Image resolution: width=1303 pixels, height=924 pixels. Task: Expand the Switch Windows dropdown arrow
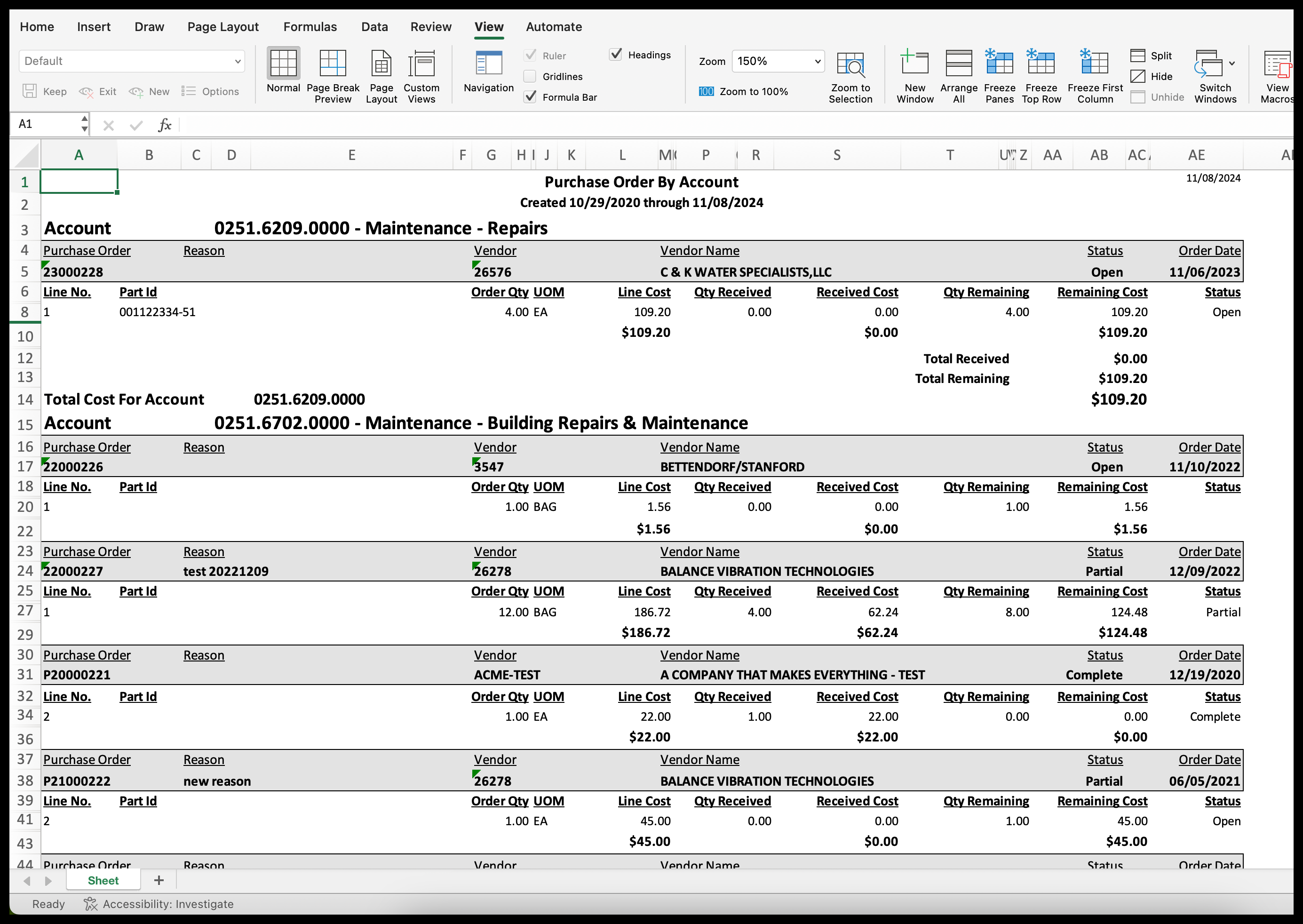pos(1232,64)
